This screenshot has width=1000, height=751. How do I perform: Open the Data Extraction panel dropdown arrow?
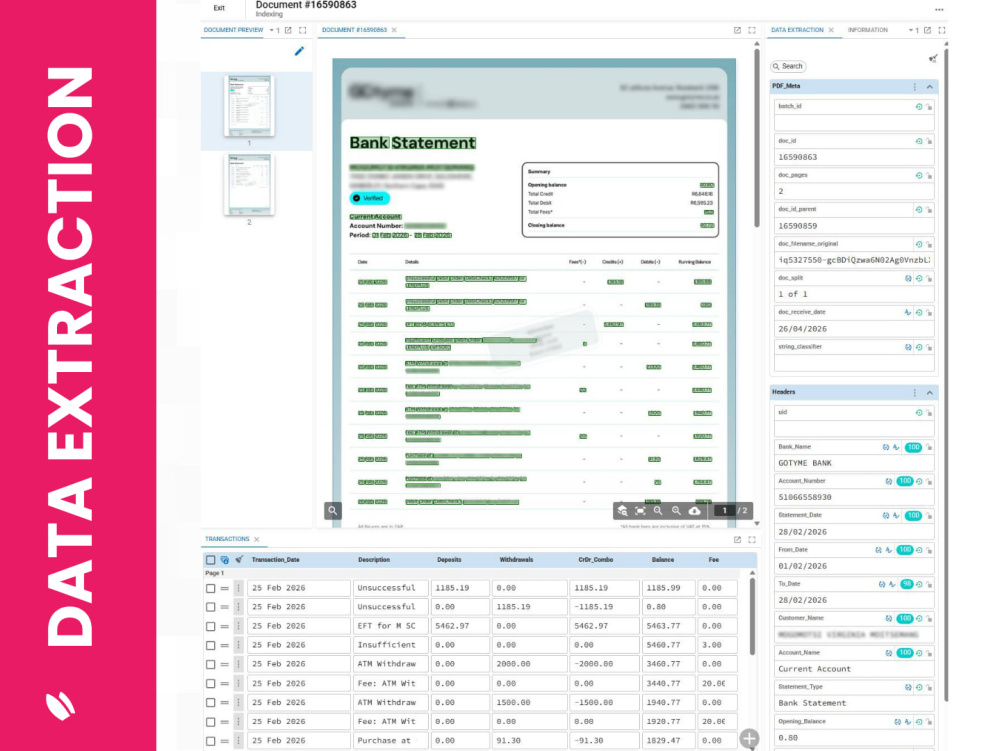(911, 30)
